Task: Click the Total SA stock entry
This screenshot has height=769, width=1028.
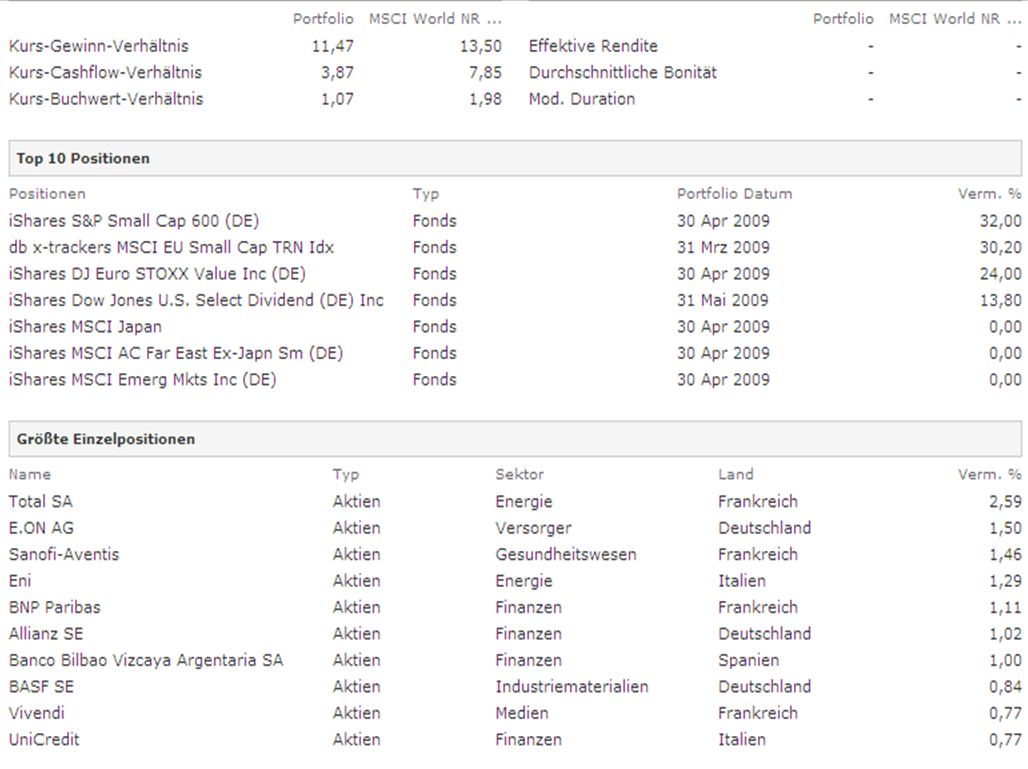Action: (x=39, y=502)
